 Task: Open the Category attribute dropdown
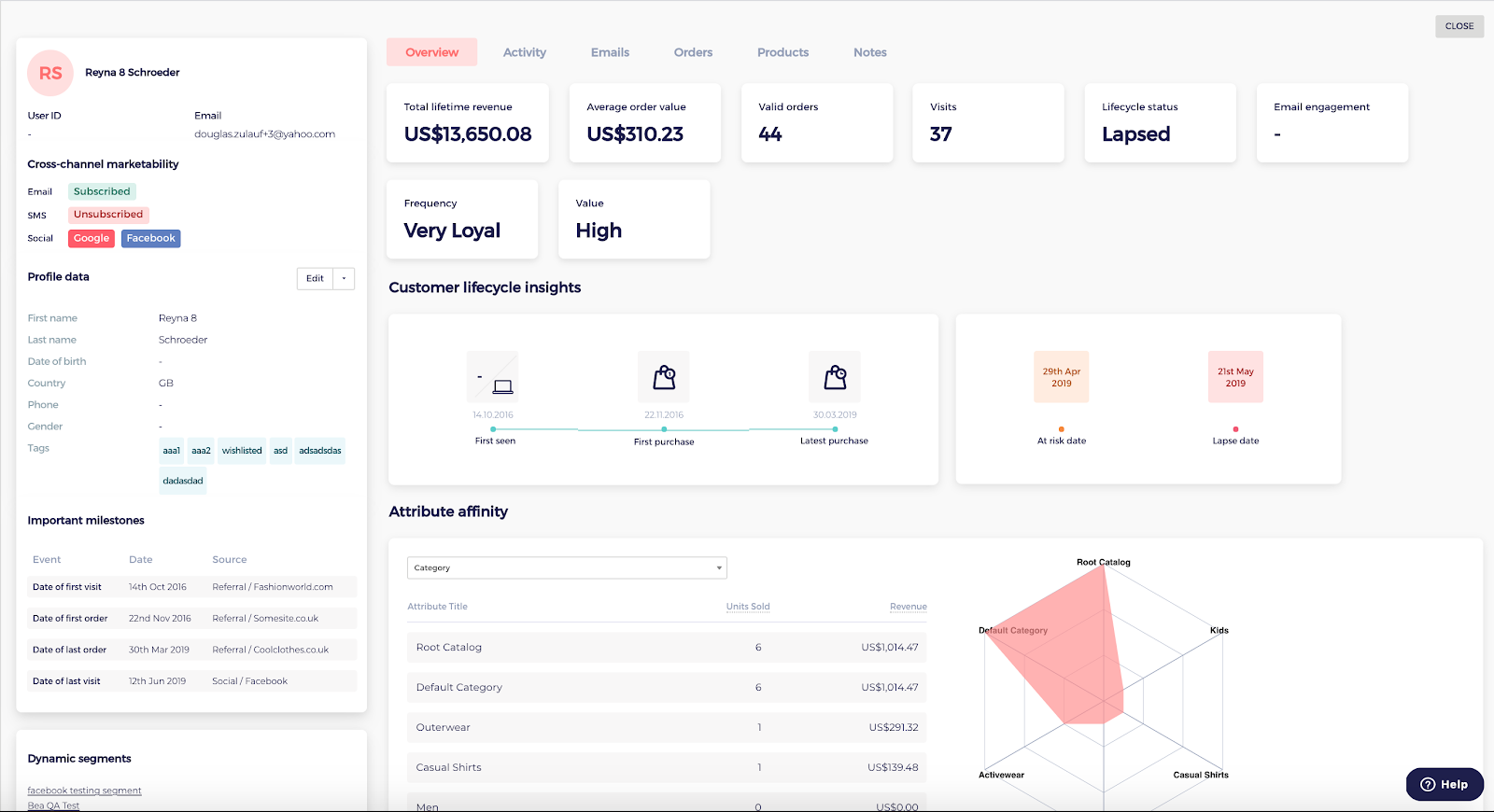click(x=567, y=567)
